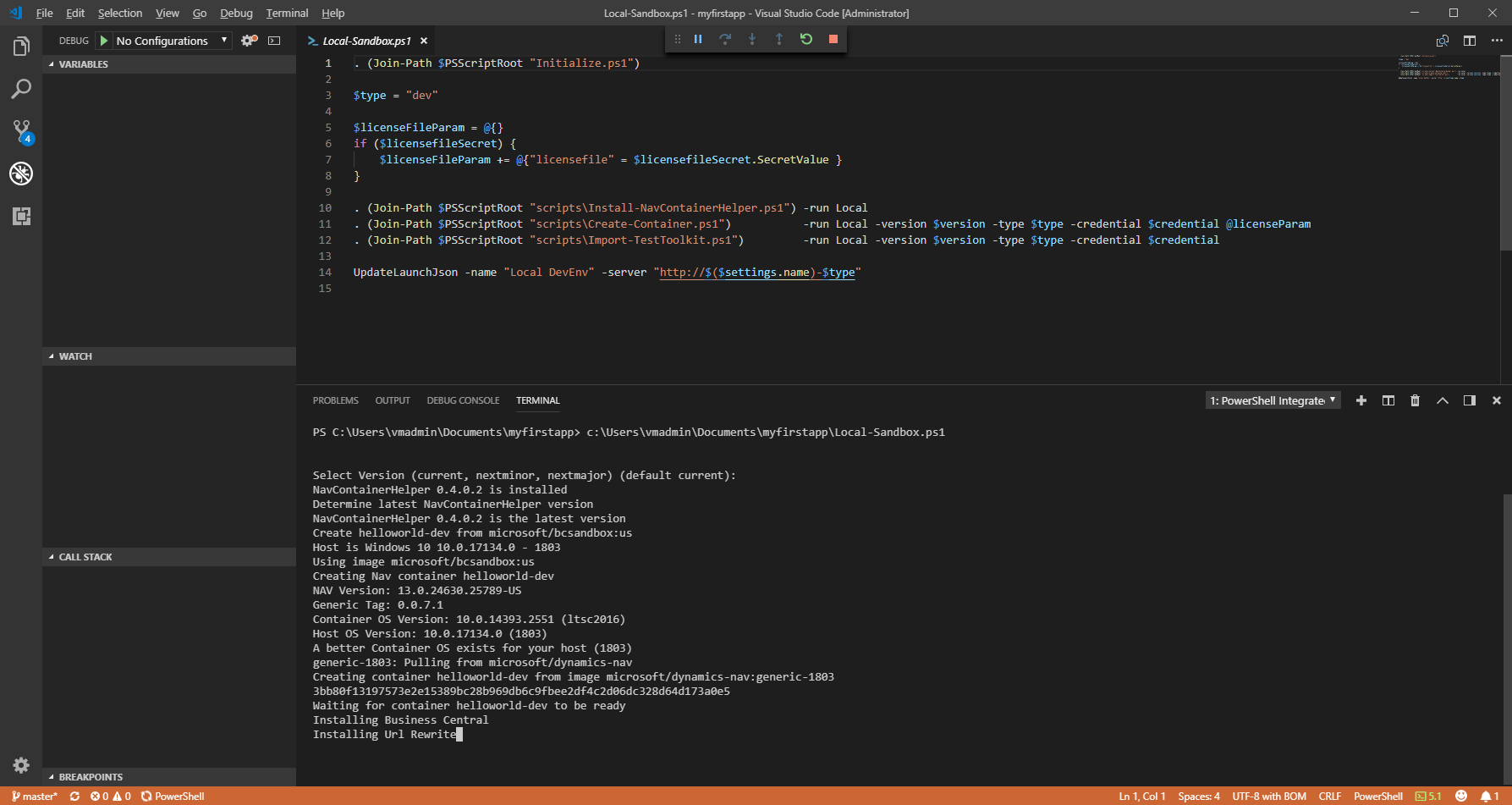Viewport: 1512px width, 805px height.
Task: Stop debugging with red square
Action: point(833,39)
